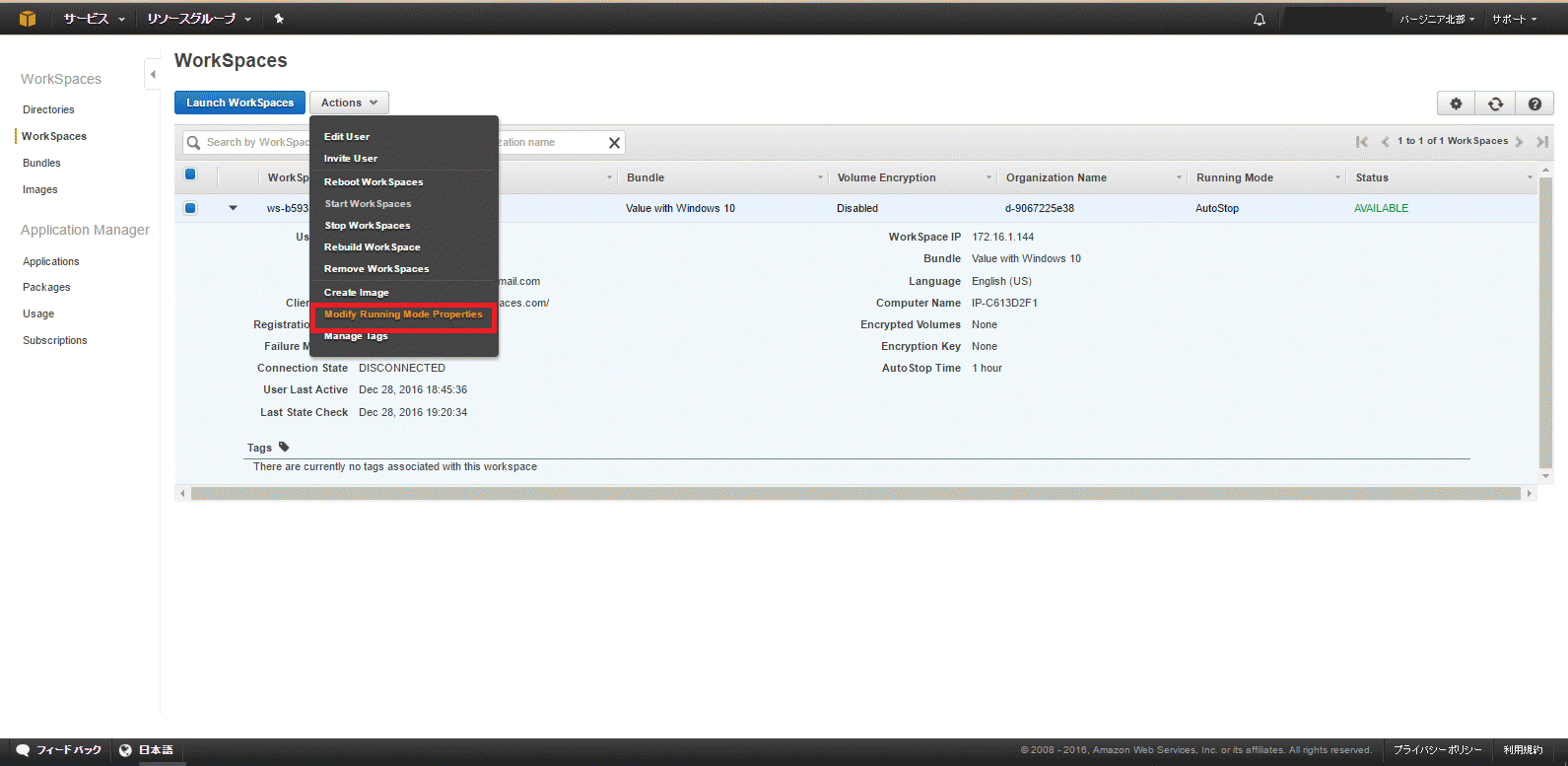The width and height of the screenshot is (1568, 766).
Task: Open Applications in the sidebar
Action: [x=51, y=261]
